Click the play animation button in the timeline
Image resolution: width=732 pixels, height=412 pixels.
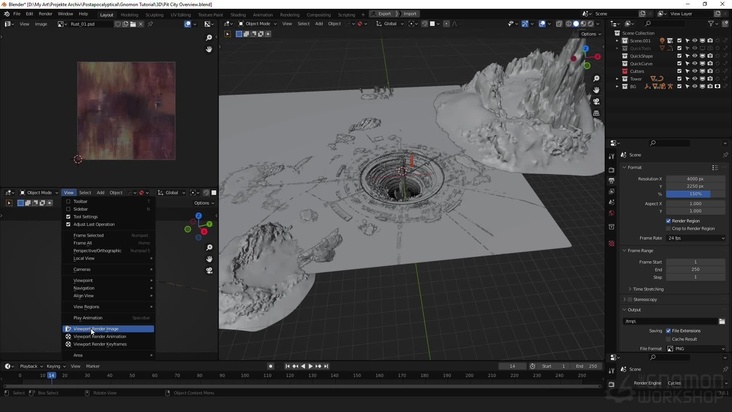click(x=310, y=366)
